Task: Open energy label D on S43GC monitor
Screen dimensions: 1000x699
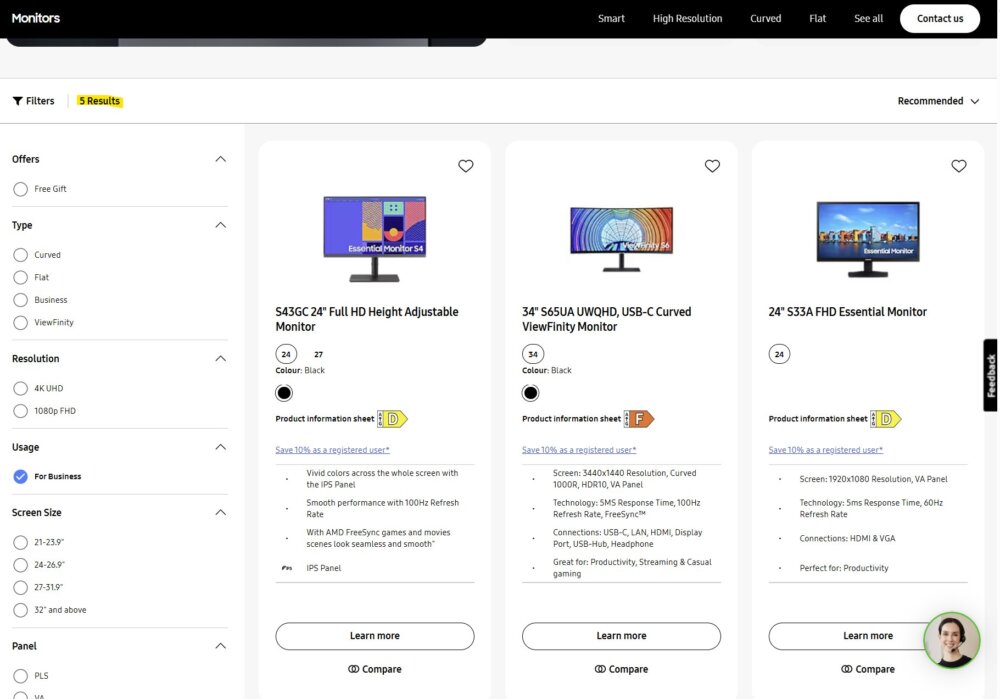Action: coord(393,419)
